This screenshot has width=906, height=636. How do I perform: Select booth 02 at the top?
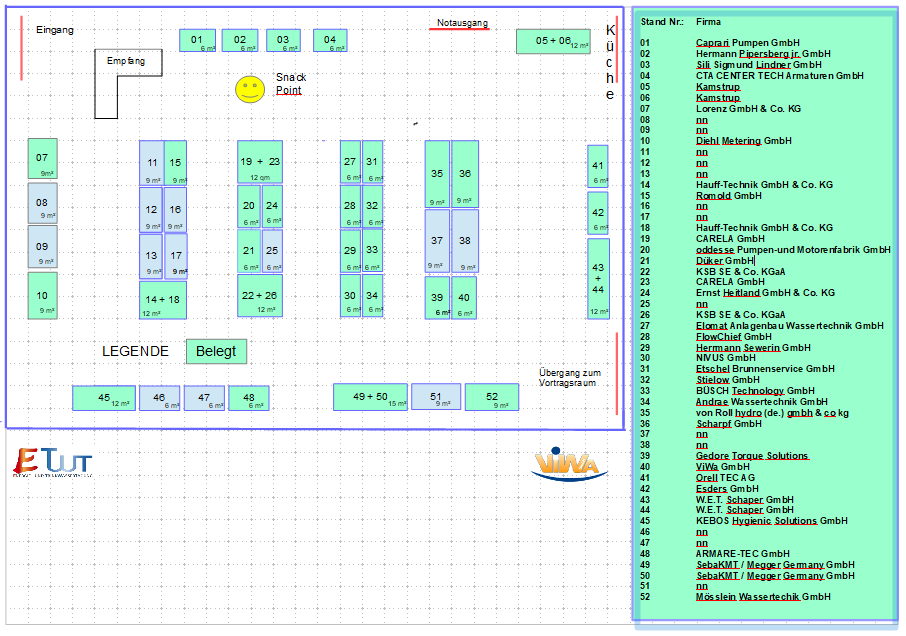point(240,40)
